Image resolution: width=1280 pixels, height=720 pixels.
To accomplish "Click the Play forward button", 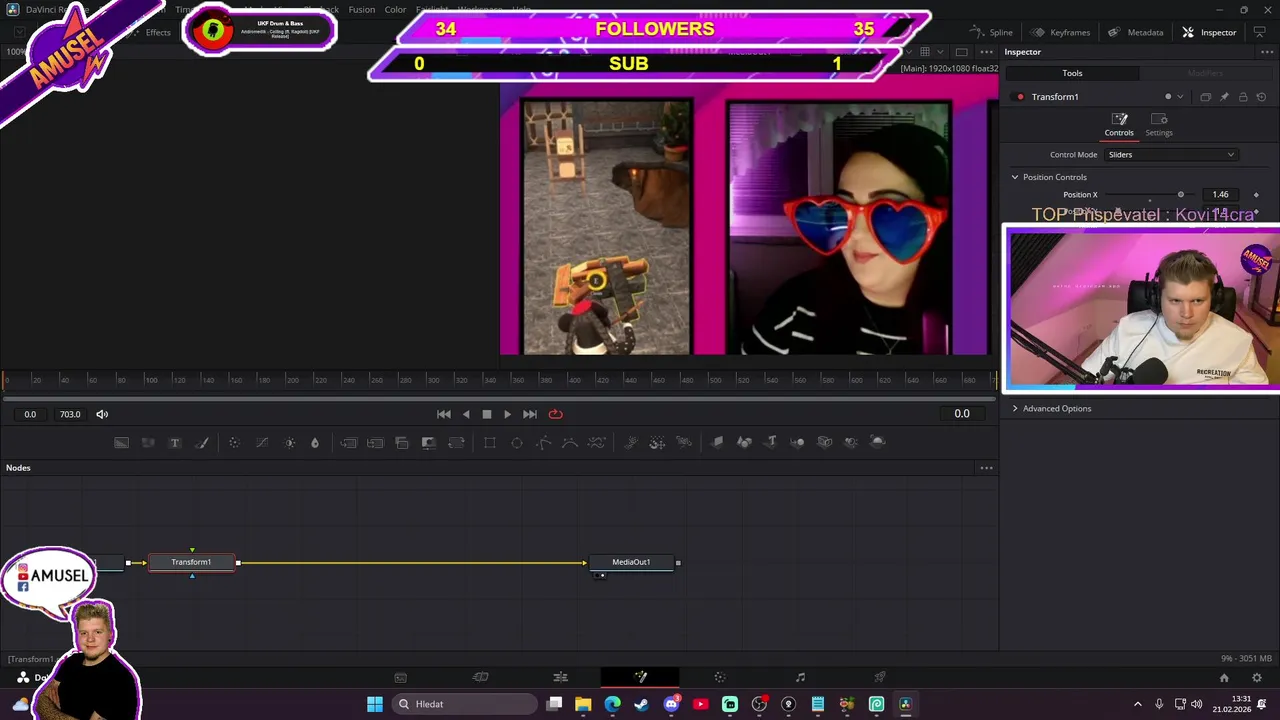I will pos(507,414).
